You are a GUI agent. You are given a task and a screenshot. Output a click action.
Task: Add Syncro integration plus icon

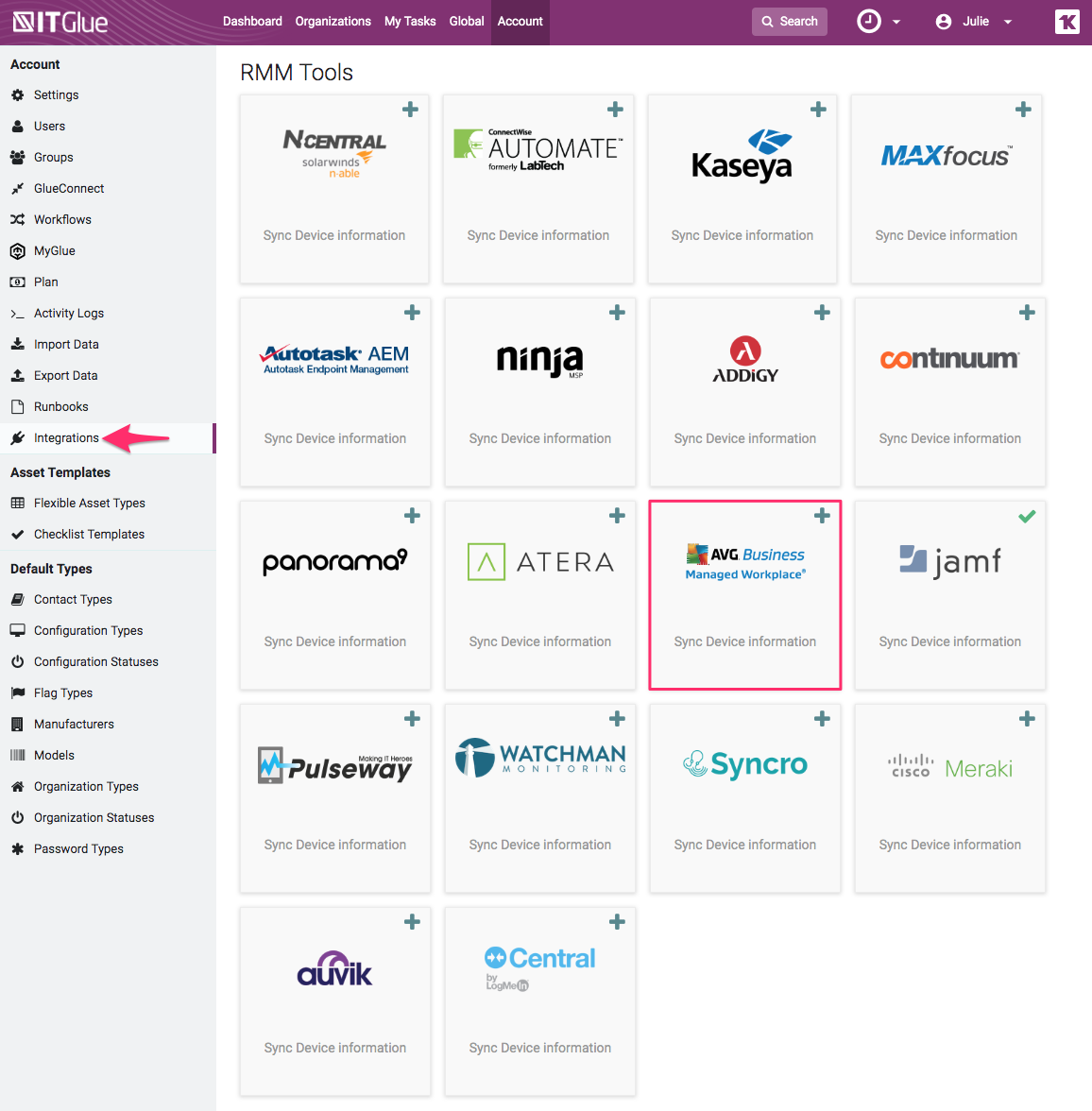pos(822,719)
